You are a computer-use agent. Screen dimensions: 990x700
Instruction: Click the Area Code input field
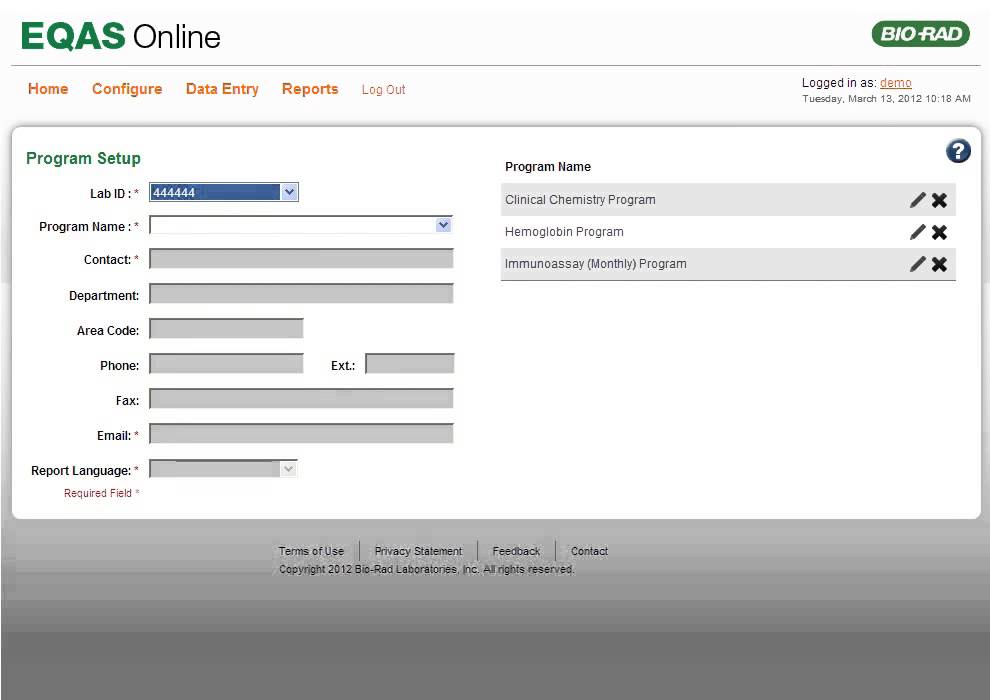226,329
